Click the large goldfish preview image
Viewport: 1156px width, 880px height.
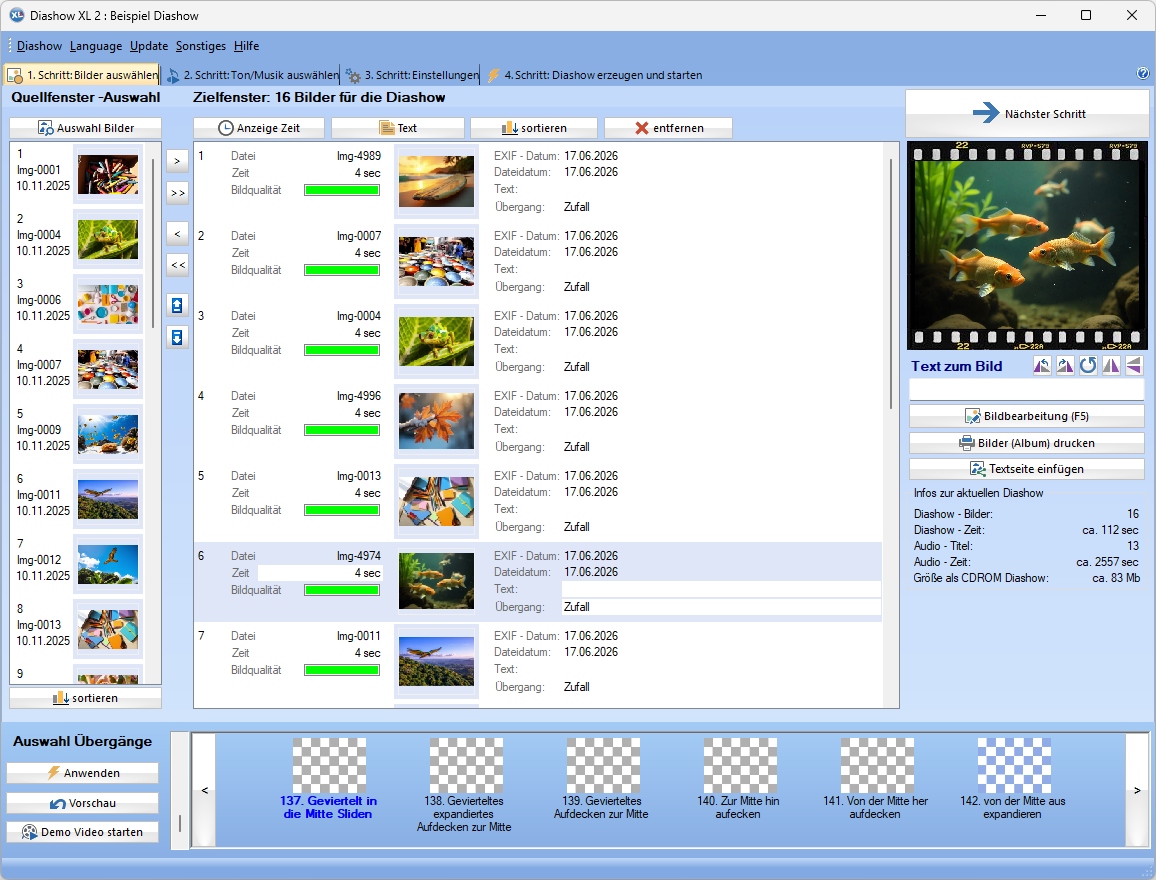(x=1027, y=245)
